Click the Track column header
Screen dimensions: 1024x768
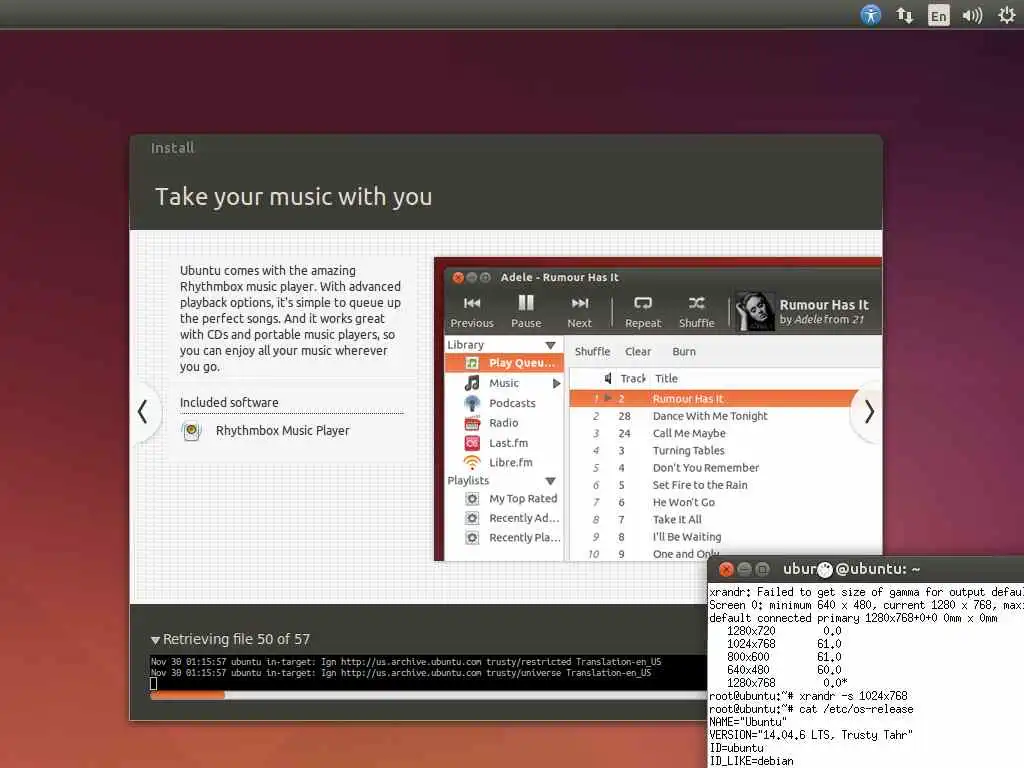632,379
